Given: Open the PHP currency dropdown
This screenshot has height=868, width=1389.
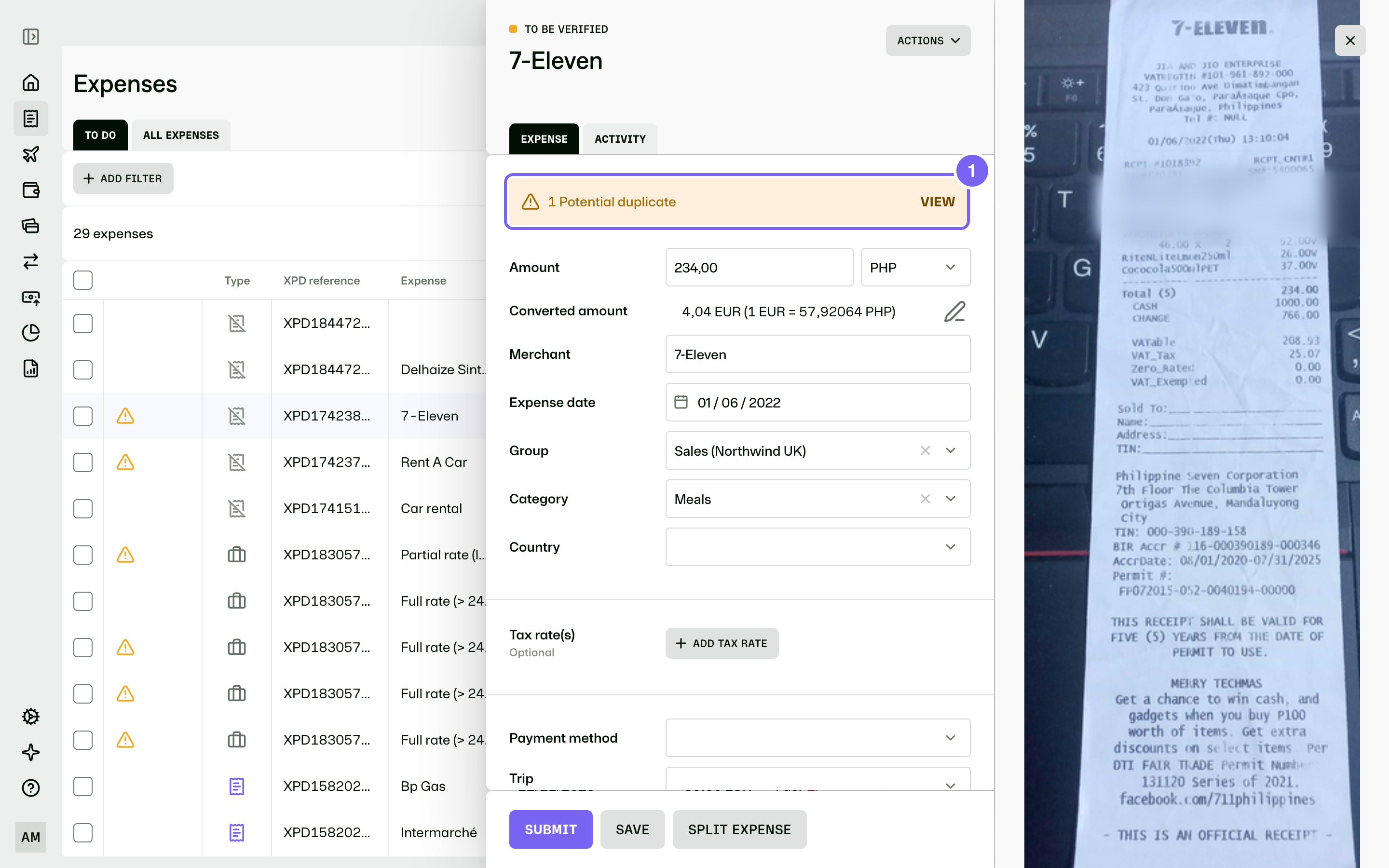Looking at the screenshot, I should 915,268.
